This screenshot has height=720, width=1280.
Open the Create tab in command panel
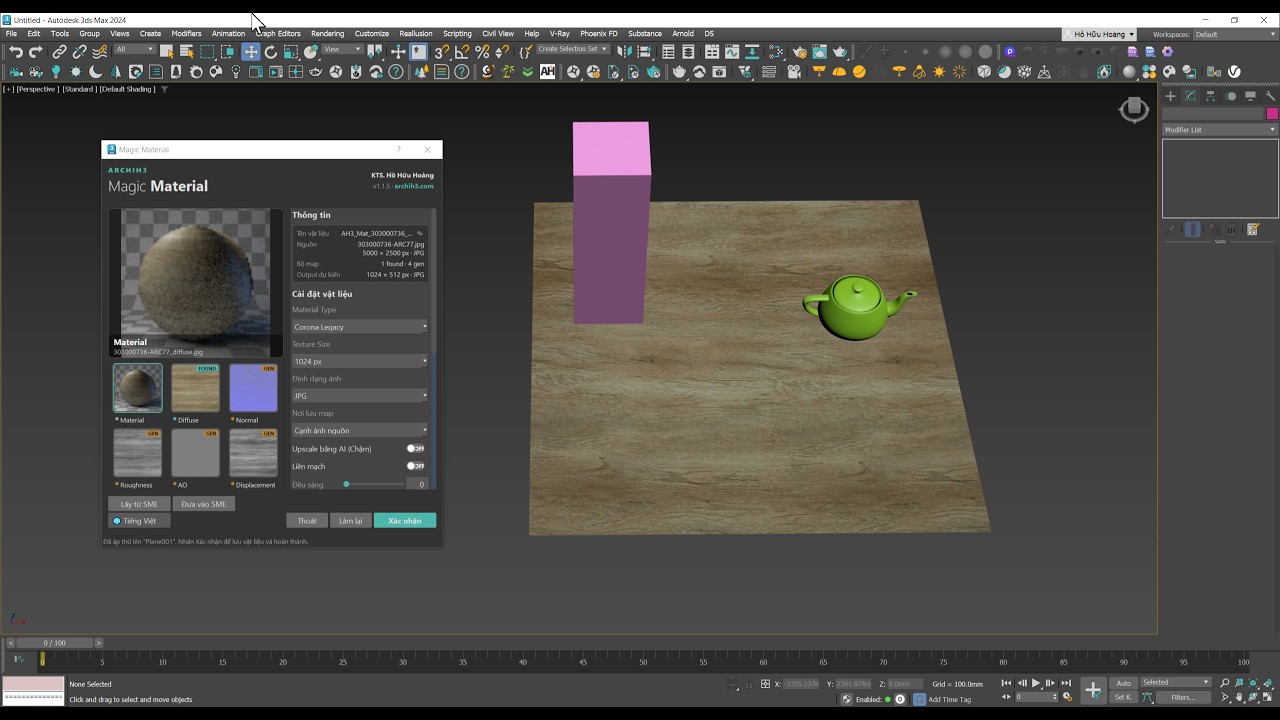pos(1170,96)
